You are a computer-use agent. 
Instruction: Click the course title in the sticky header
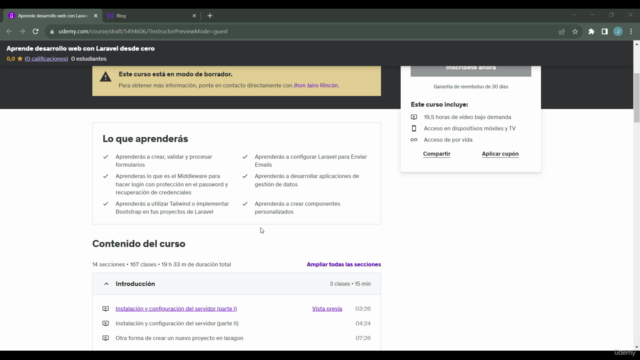click(x=80, y=49)
